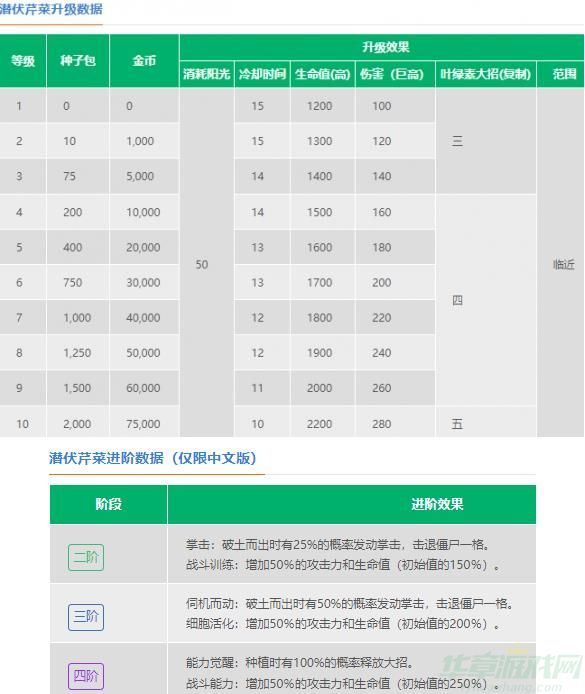Select the 种子包 column header

point(78,61)
